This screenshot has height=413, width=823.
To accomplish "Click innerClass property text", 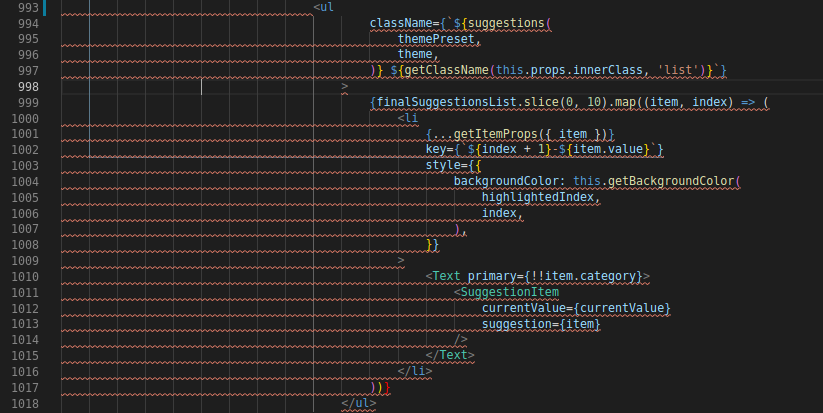I will (x=608, y=70).
